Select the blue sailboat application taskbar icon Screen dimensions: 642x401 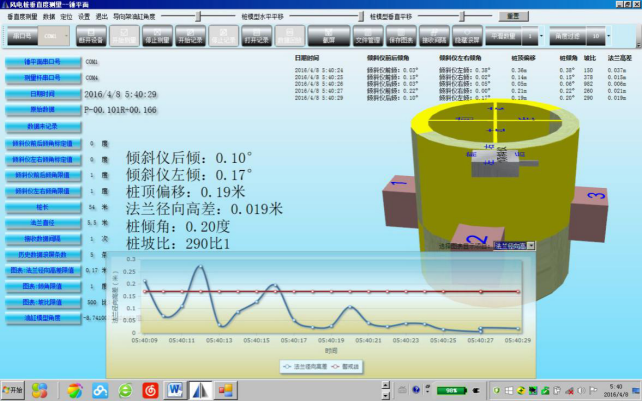tap(199, 389)
